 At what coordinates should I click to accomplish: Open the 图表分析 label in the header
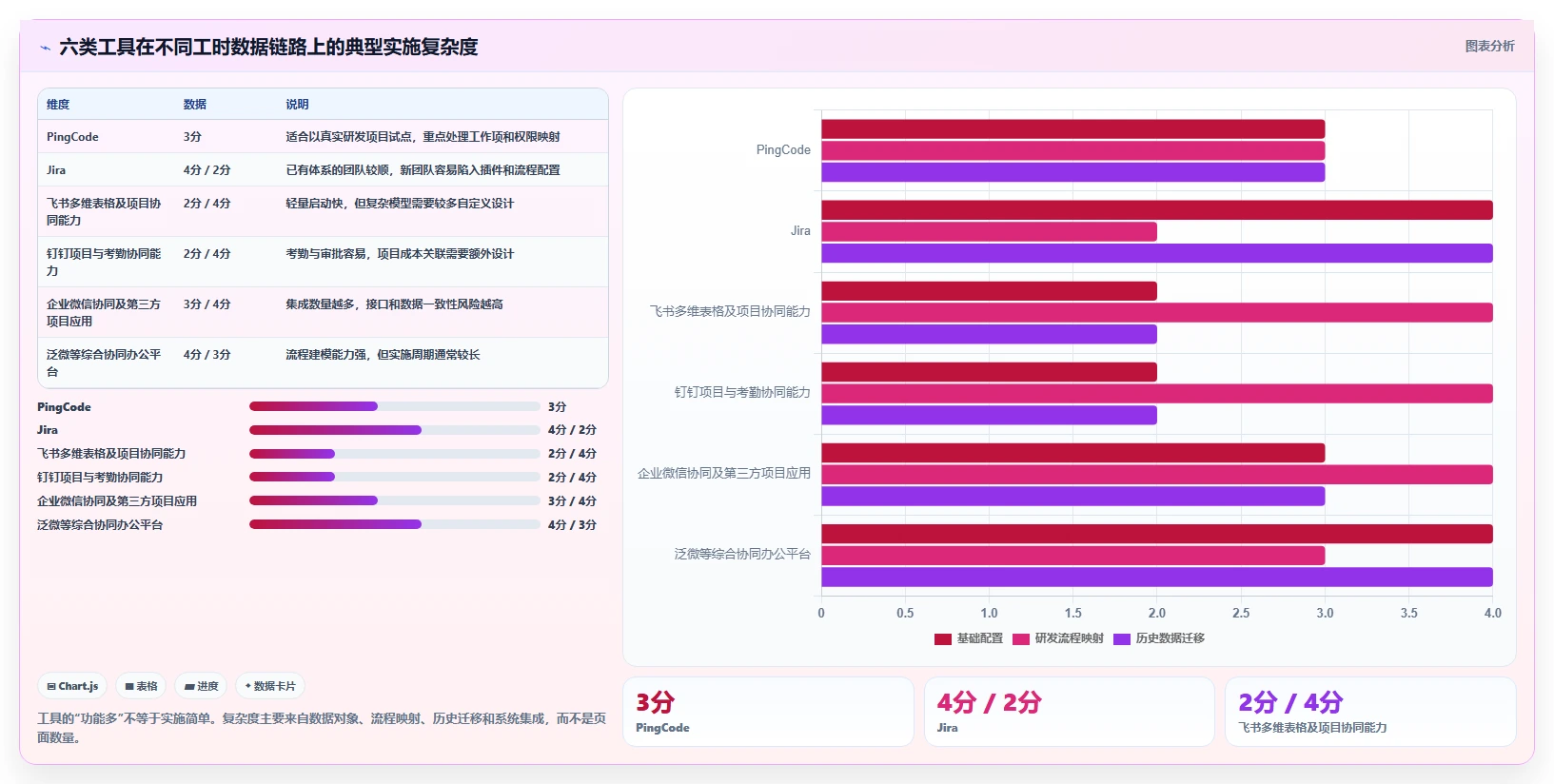tap(1489, 46)
